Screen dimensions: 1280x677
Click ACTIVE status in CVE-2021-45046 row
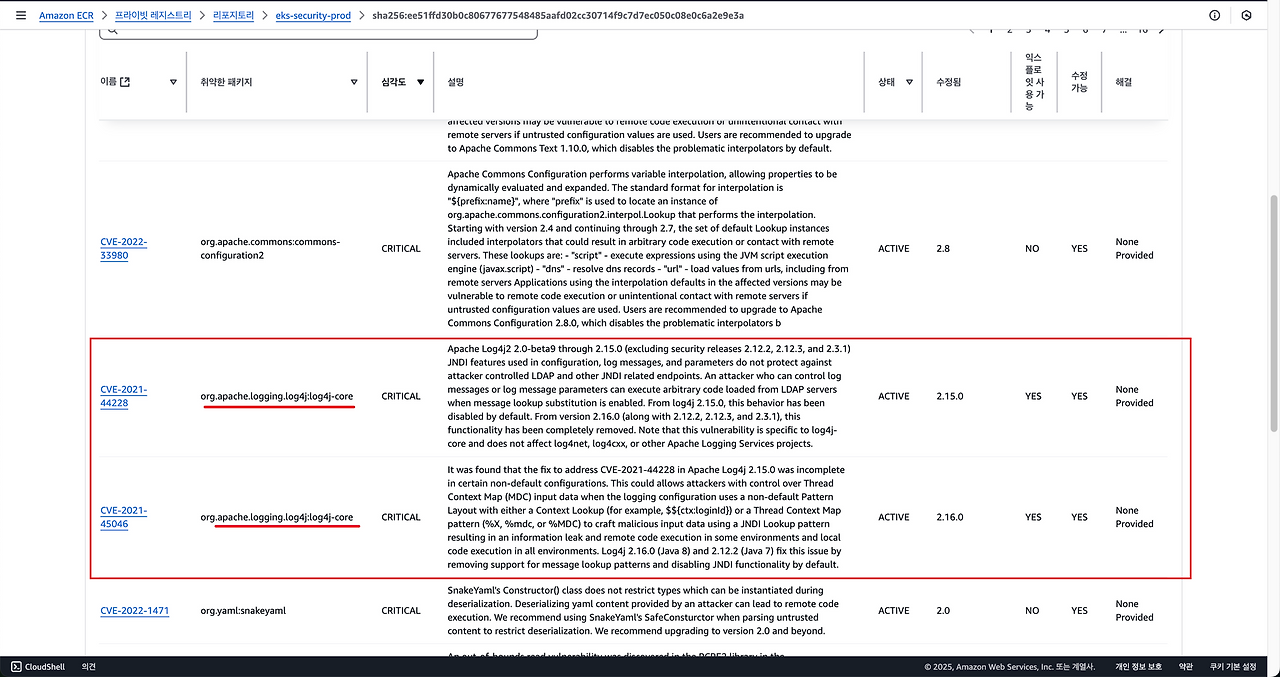(x=894, y=517)
